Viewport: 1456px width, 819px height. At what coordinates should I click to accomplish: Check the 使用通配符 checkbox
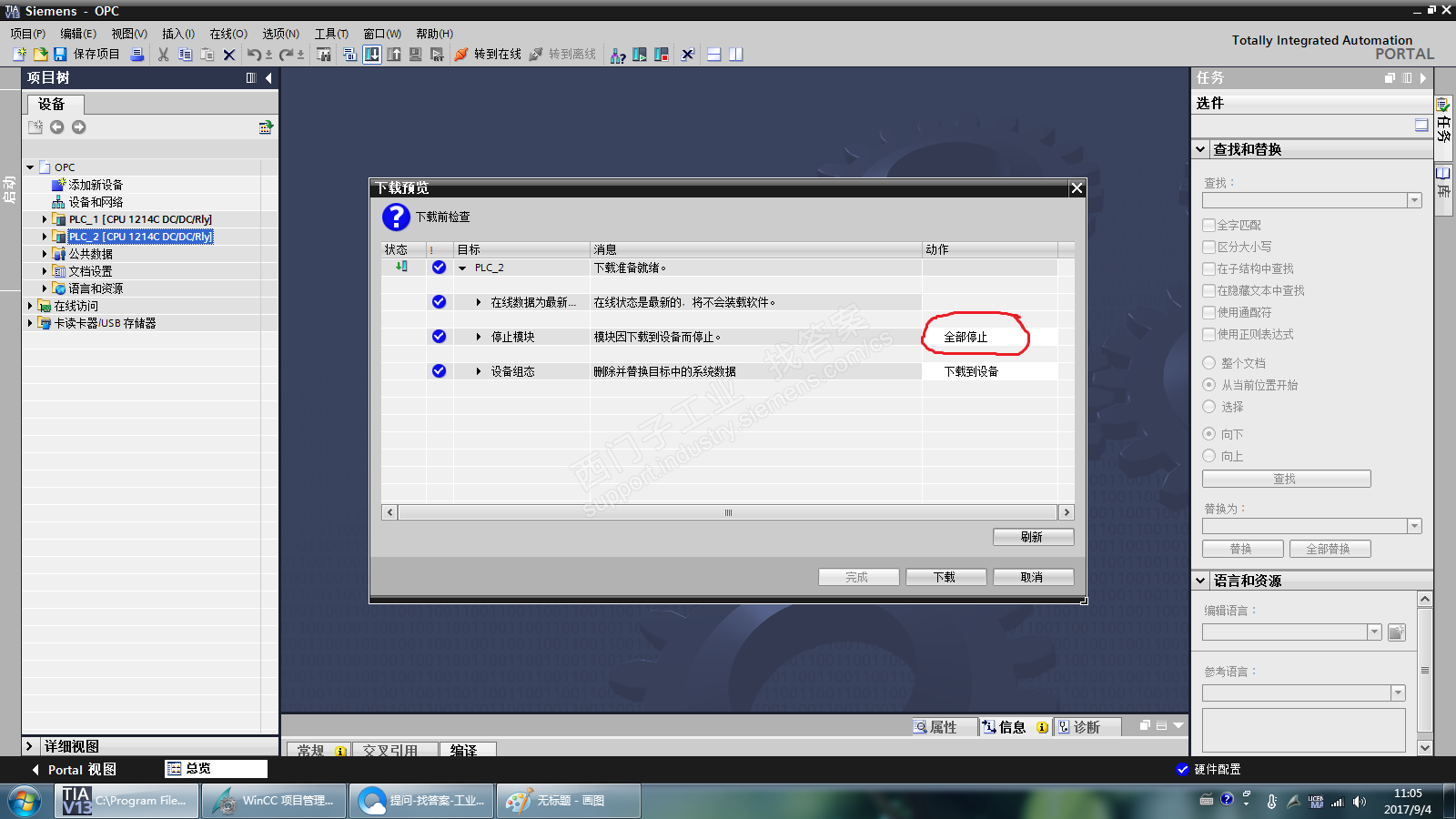1208,312
